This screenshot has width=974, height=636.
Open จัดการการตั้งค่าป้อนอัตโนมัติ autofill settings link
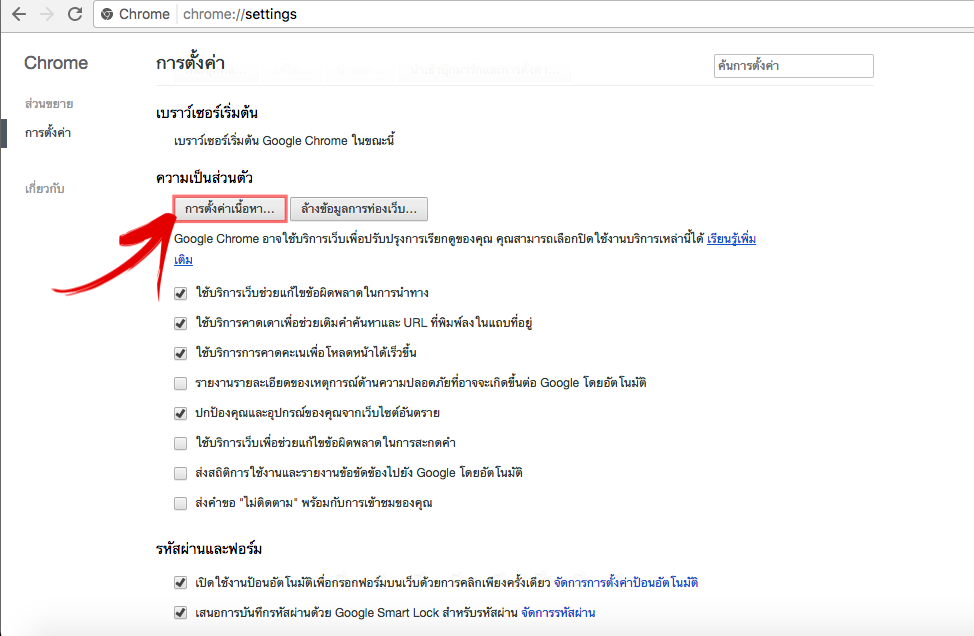[x=626, y=583]
